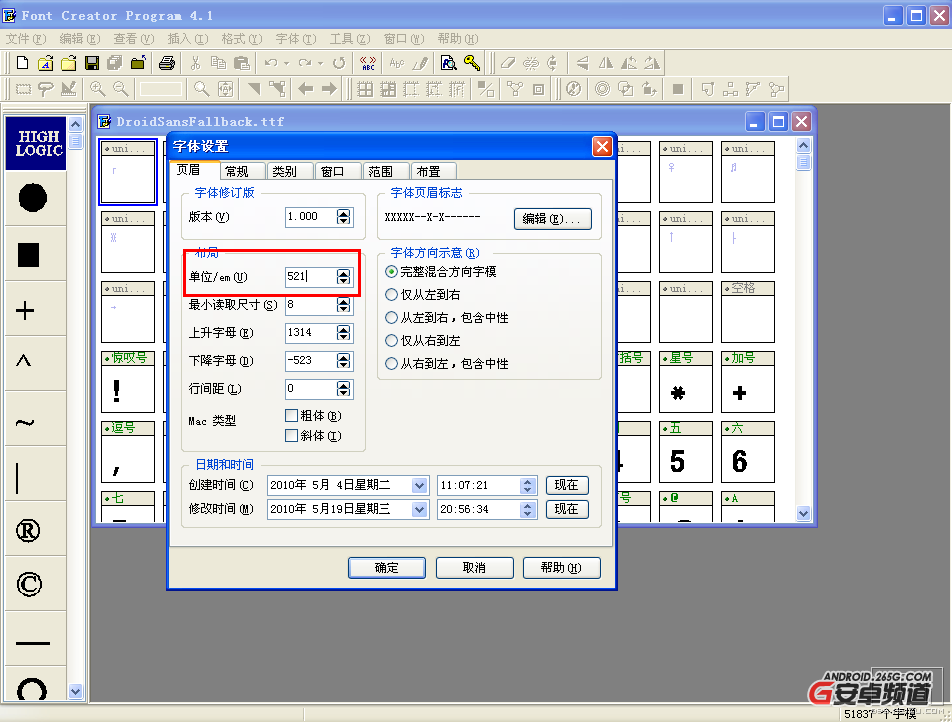
Task: Select the Print icon on the toolbar
Action: pyautogui.click(x=168, y=62)
